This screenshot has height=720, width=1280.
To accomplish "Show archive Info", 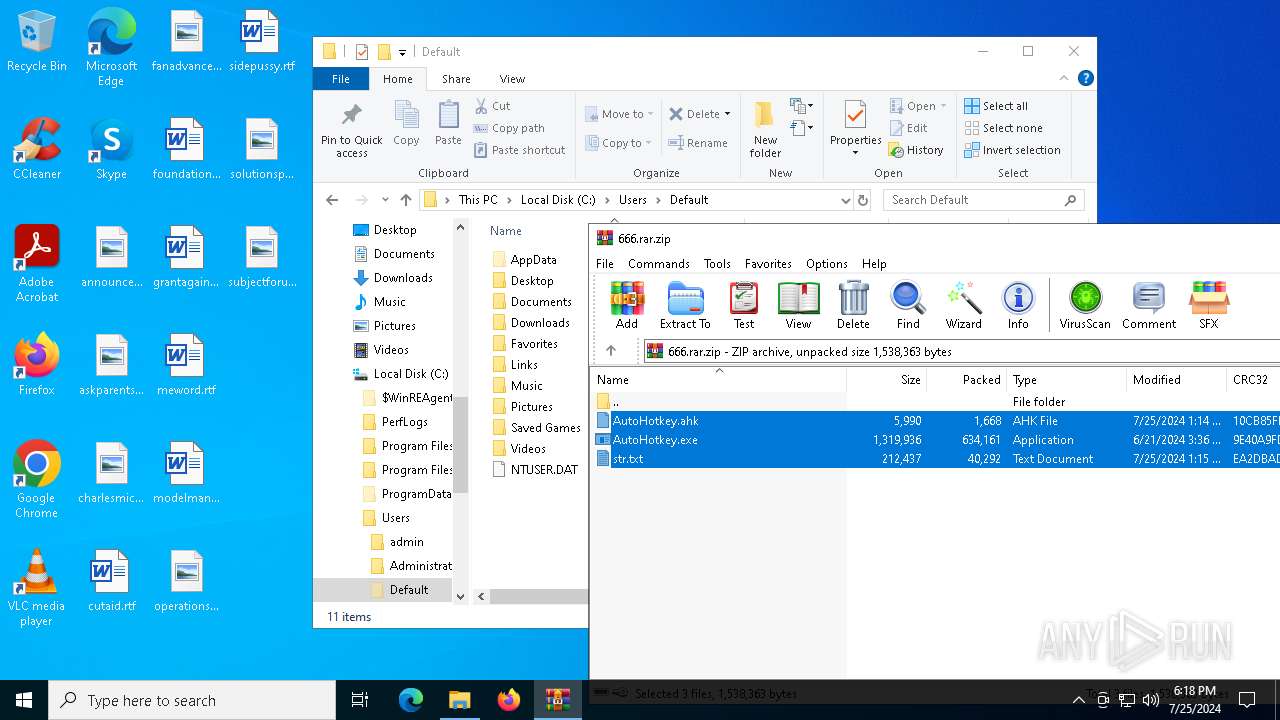I will click(1018, 305).
